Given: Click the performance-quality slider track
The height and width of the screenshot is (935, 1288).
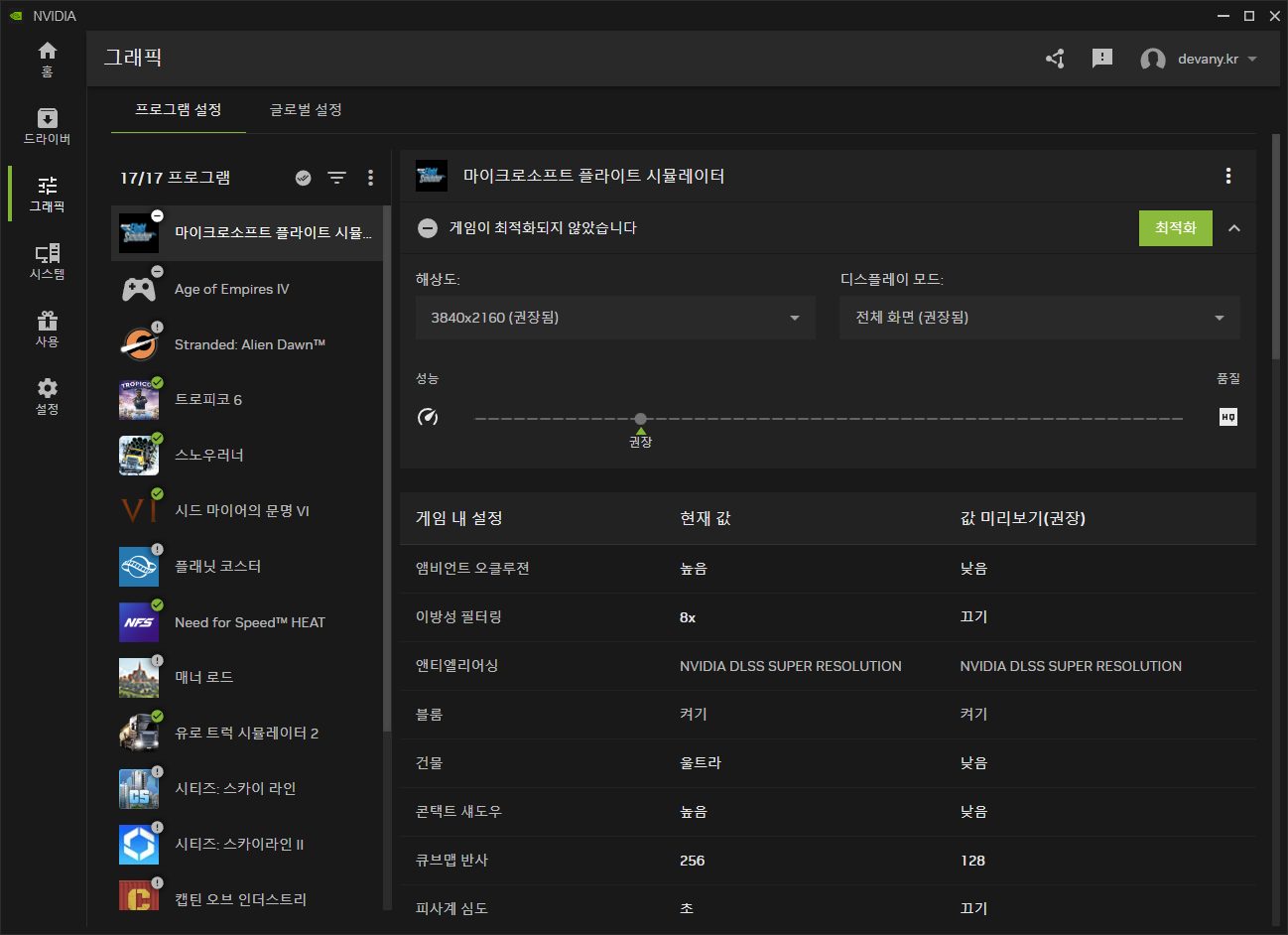Looking at the screenshot, I should click(829, 419).
